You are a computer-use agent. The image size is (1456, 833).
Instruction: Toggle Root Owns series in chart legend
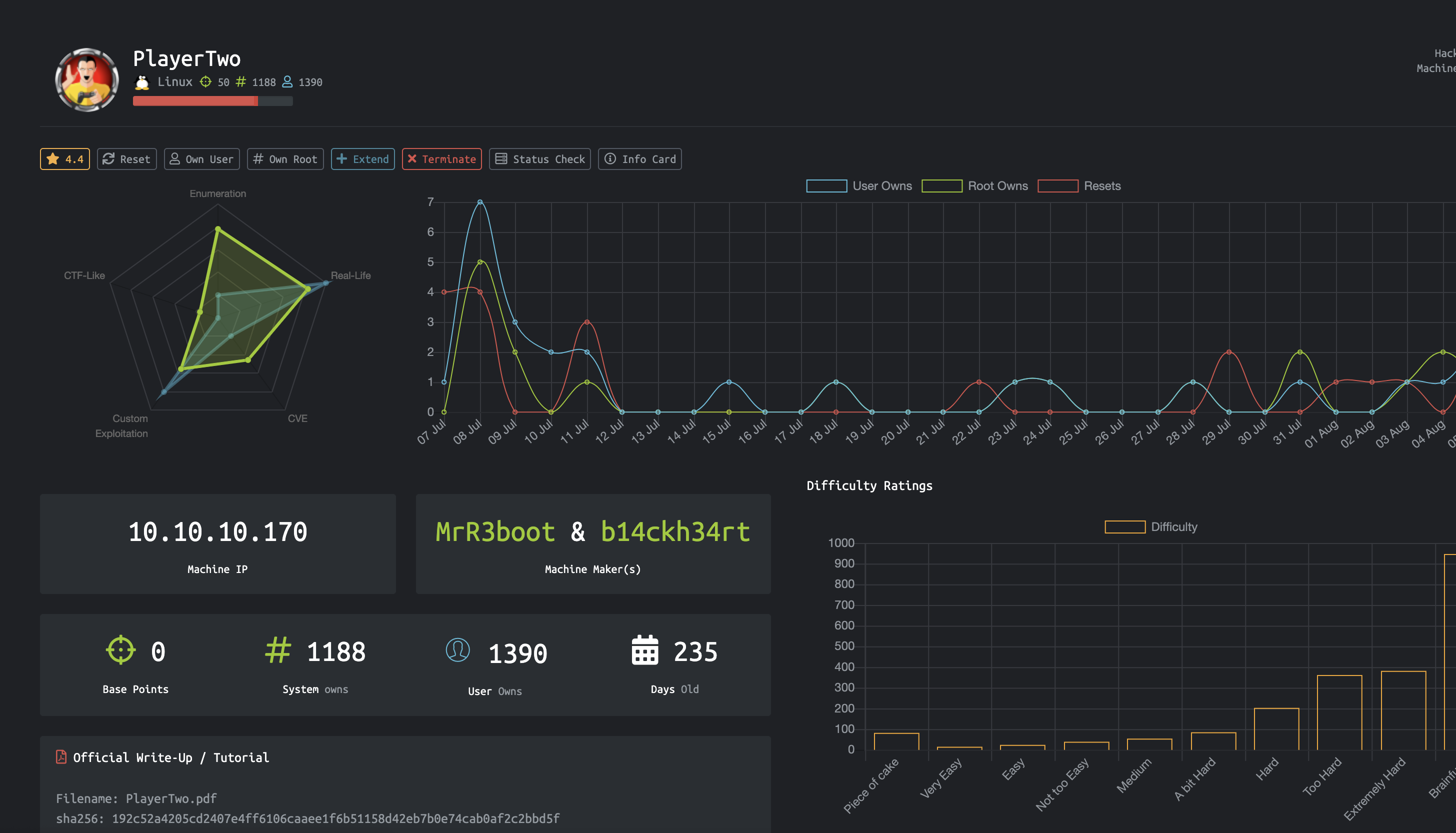(x=975, y=186)
